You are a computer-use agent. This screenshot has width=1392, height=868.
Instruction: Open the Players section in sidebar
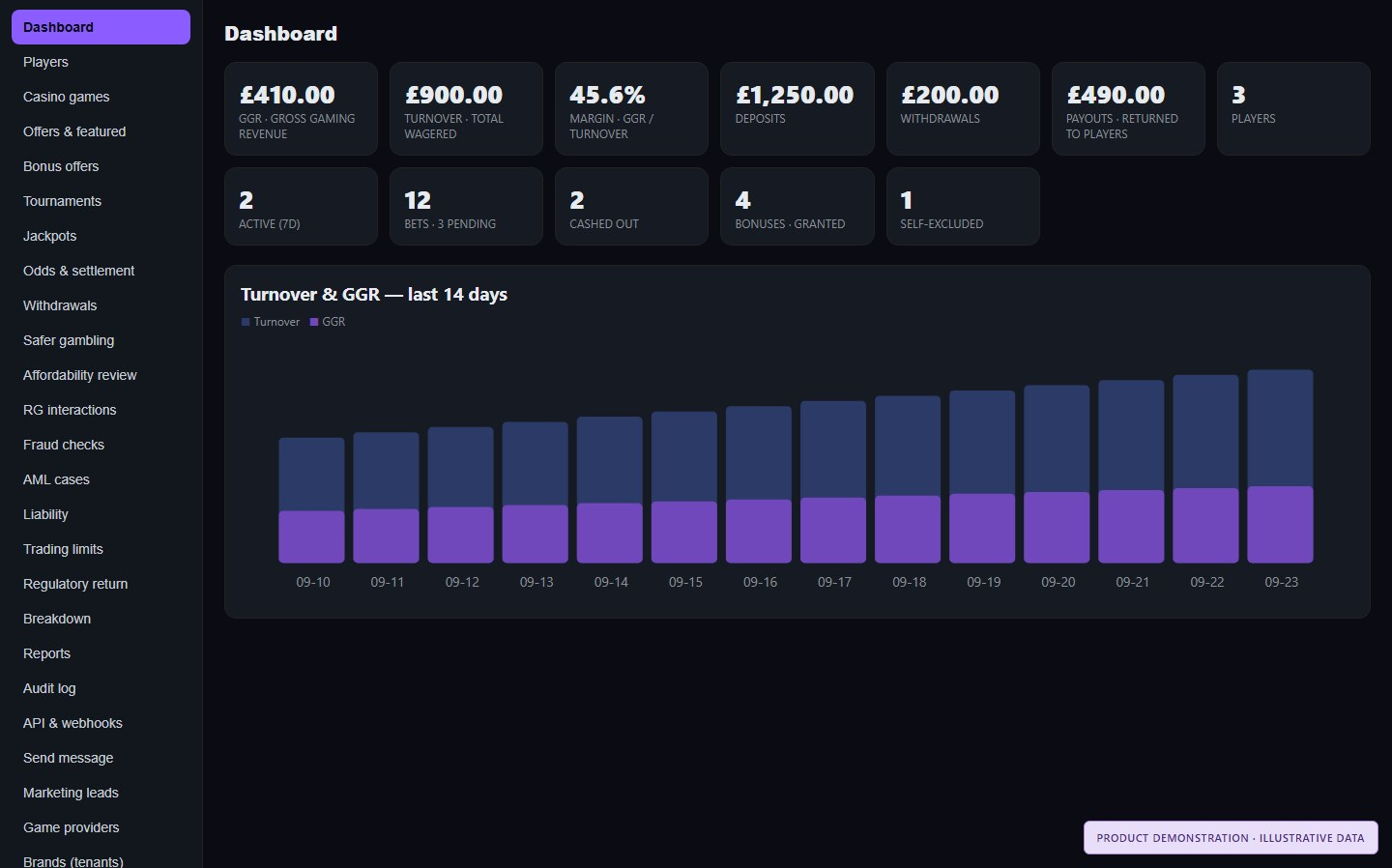(x=101, y=62)
